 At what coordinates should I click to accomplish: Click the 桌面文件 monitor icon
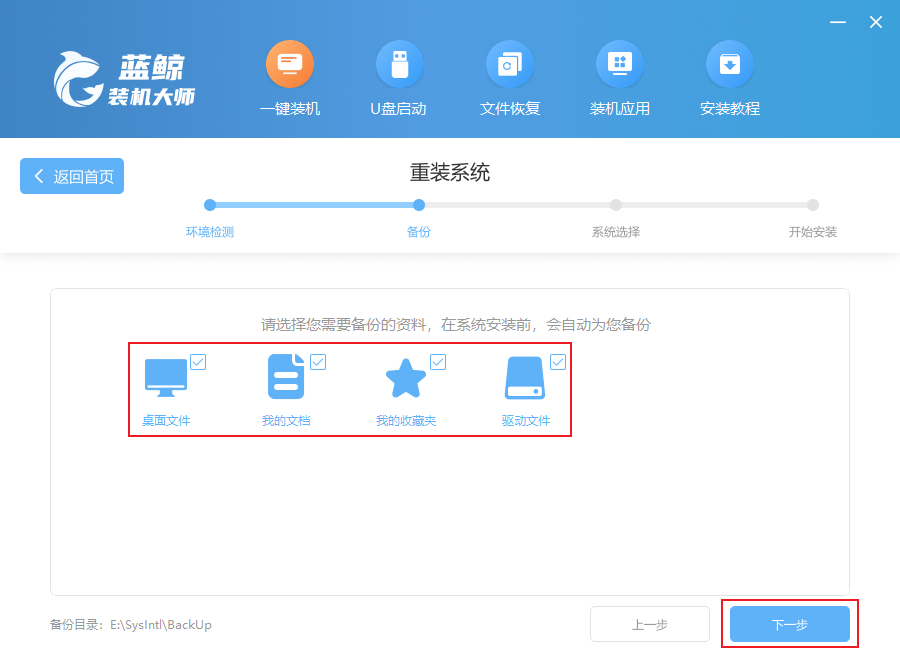(x=165, y=379)
